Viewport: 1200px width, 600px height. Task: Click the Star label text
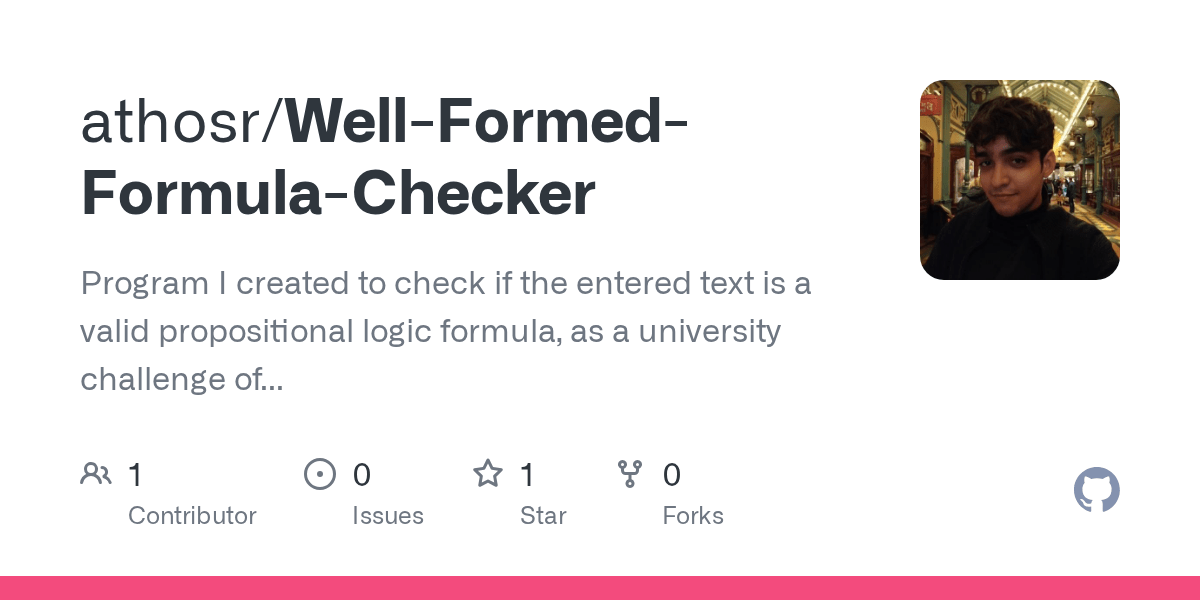pyautogui.click(x=543, y=516)
